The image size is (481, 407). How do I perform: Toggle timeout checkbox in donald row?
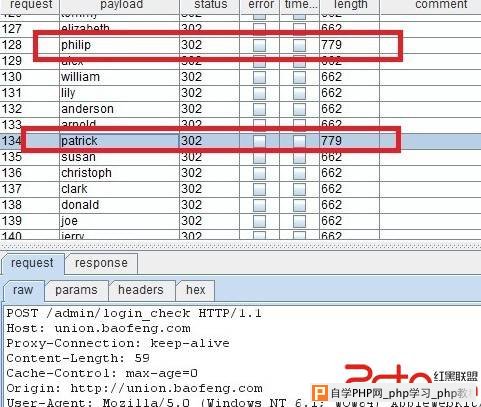(299, 205)
